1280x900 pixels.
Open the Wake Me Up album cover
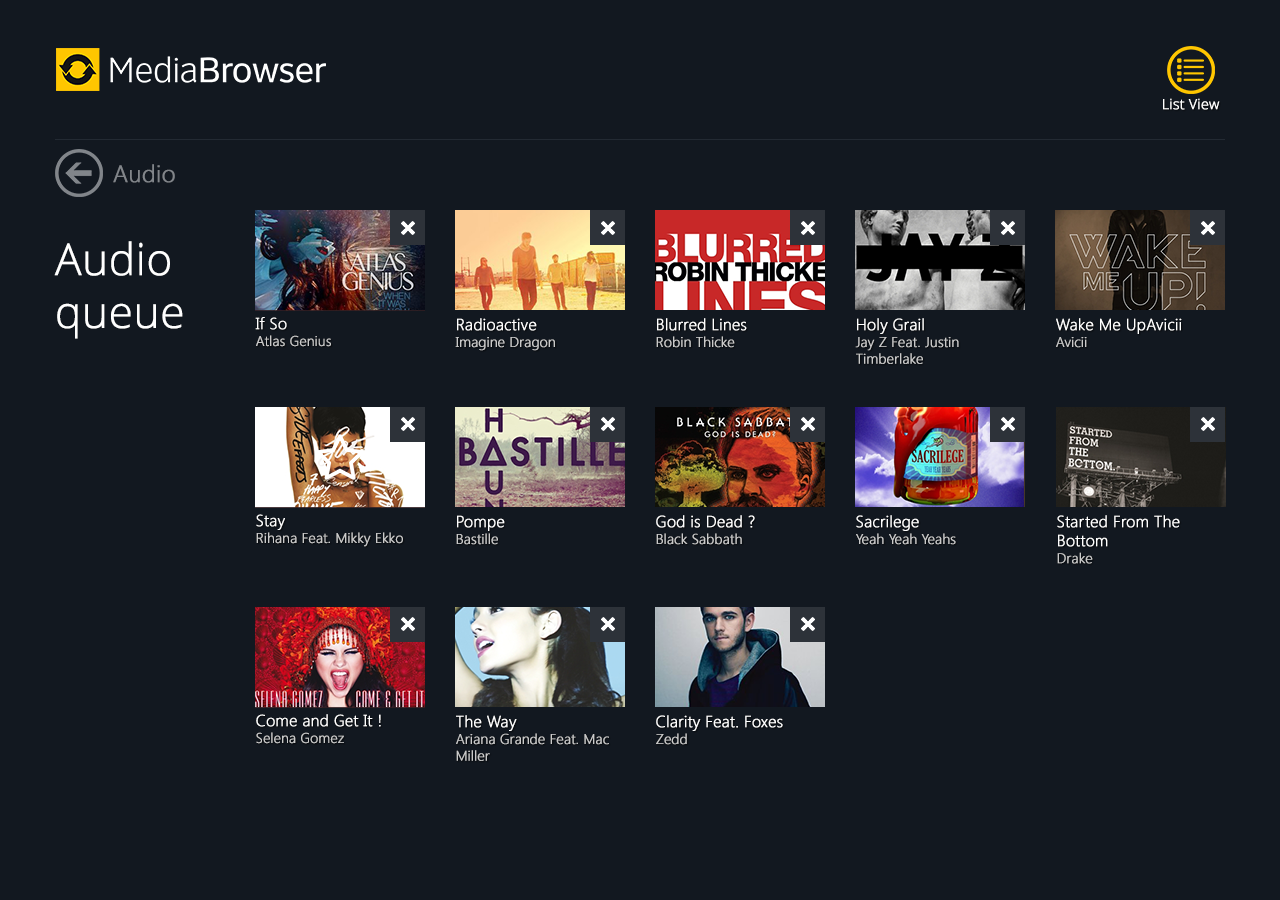coord(1140,260)
